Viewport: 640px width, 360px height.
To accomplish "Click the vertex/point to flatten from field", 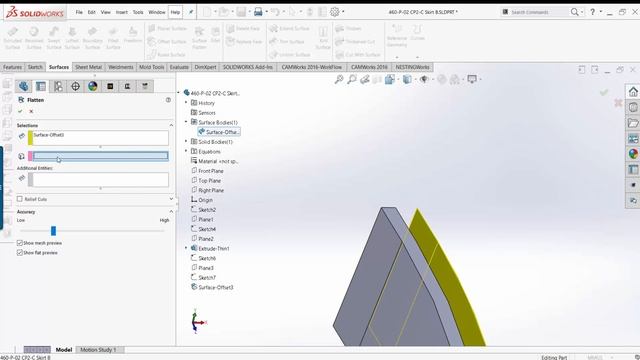I will pyautogui.click(x=100, y=156).
